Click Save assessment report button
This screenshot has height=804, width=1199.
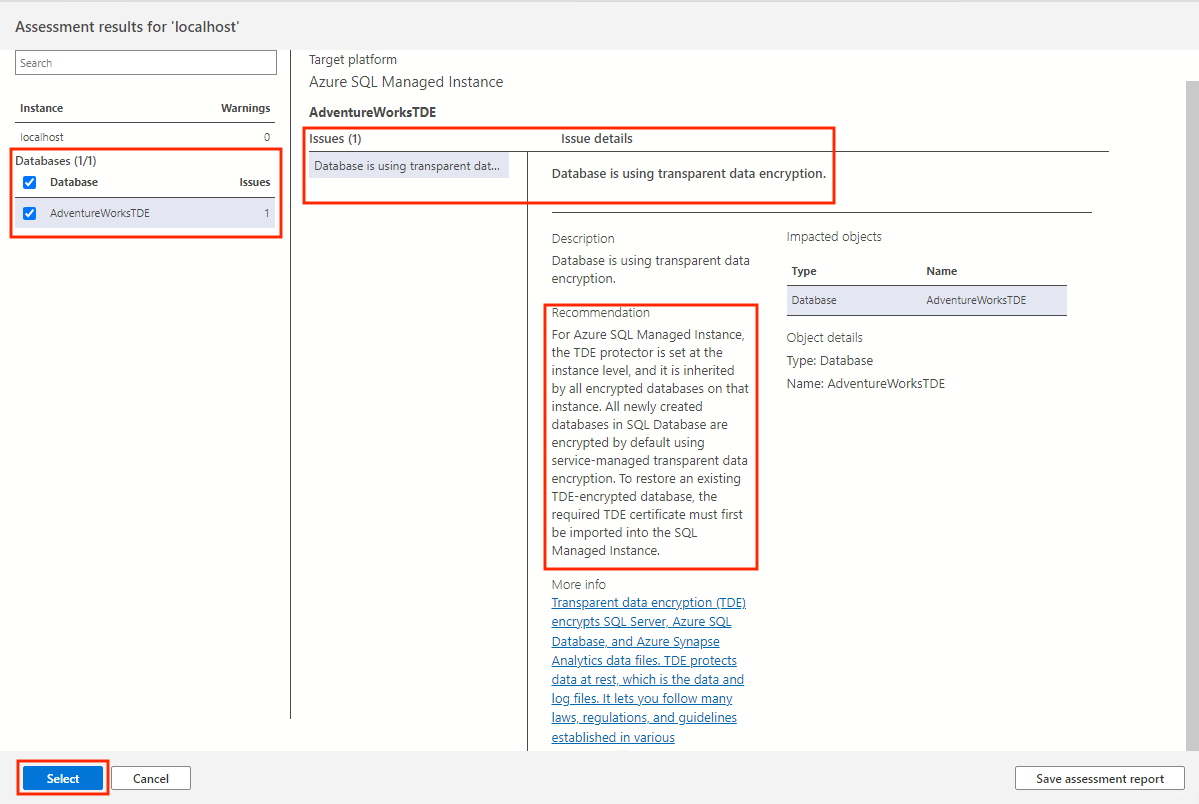click(1100, 778)
